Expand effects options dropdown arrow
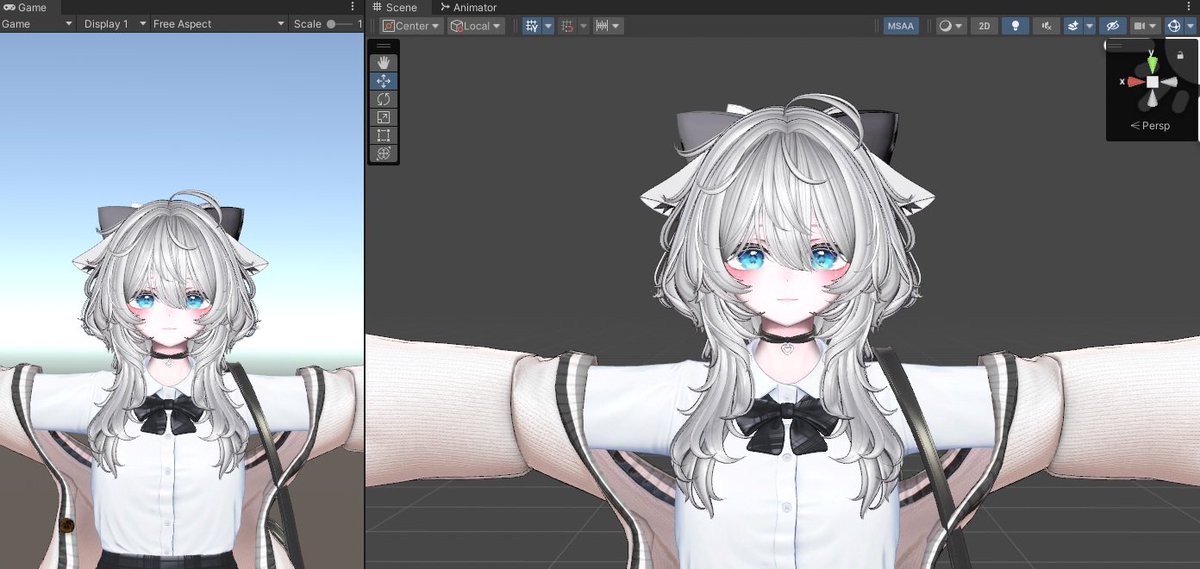The image size is (1200, 569). click(x=1089, y=26)
